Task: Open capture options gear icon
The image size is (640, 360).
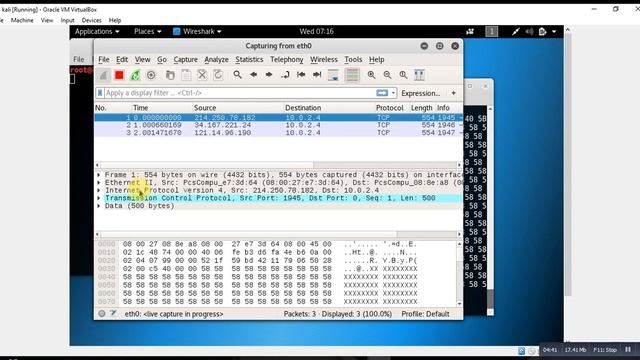Action: click(x=151, y=75)
